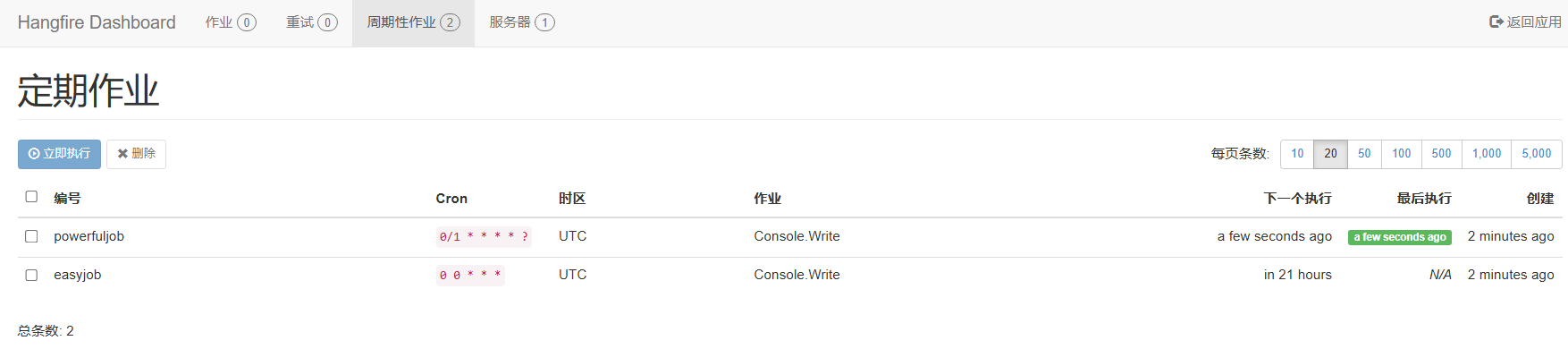Check the easyjob row checkbox
This screenshot has height=349, width=1568.
pyautogui.click(x=31, y=275)
